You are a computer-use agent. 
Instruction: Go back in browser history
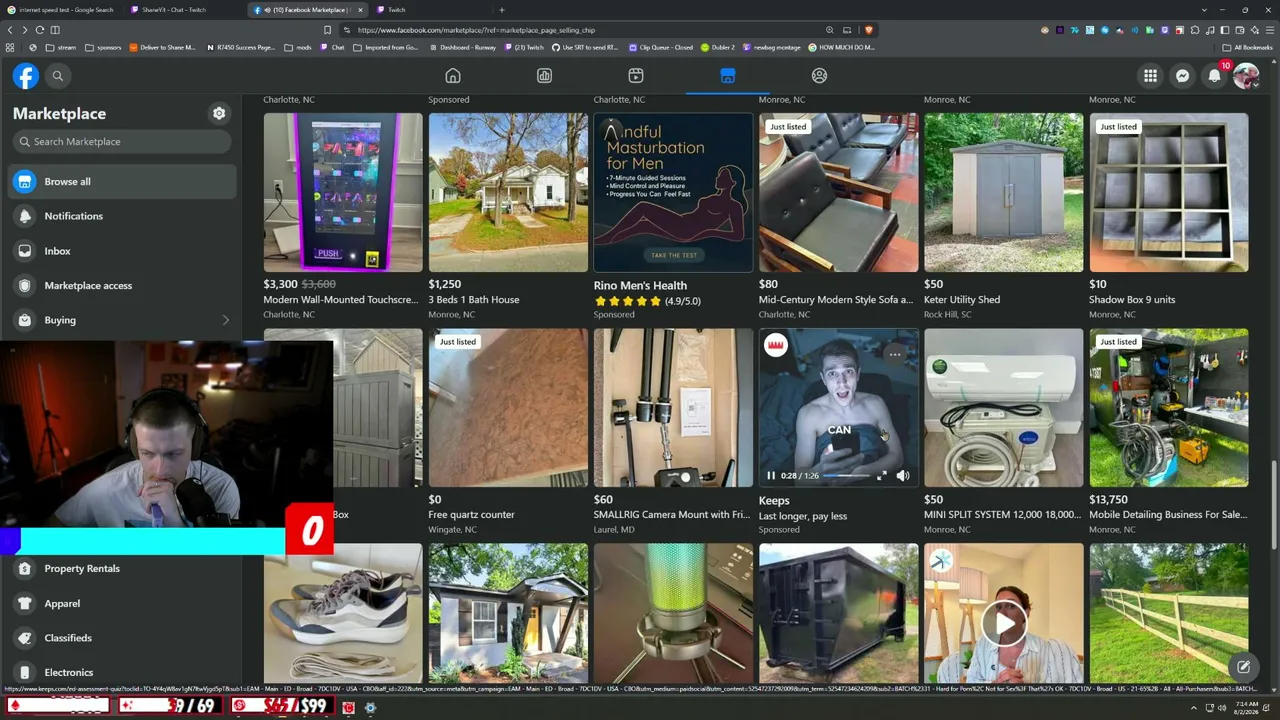10,30
